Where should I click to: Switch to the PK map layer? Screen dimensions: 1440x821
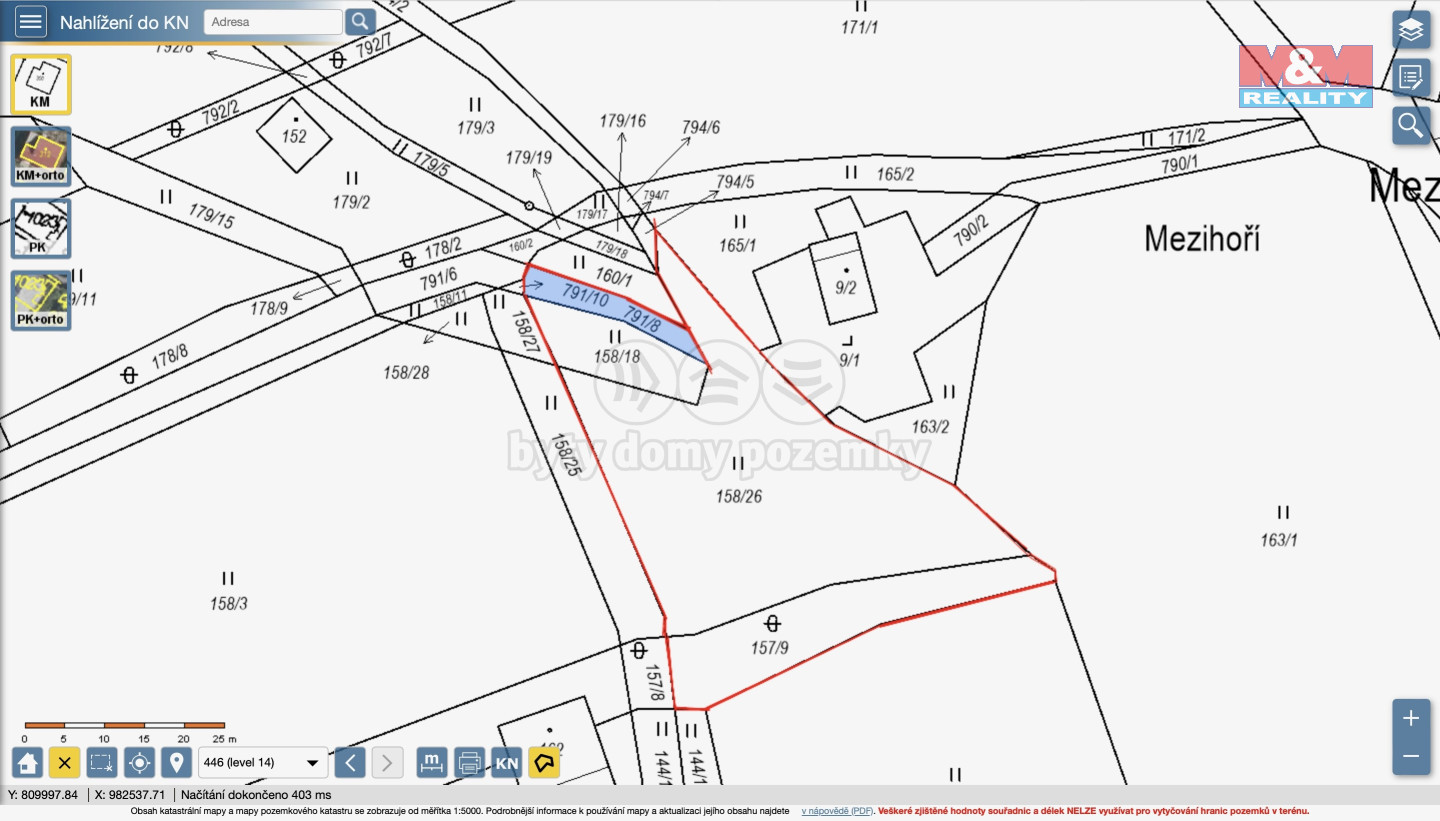click(x=41, y=229)
